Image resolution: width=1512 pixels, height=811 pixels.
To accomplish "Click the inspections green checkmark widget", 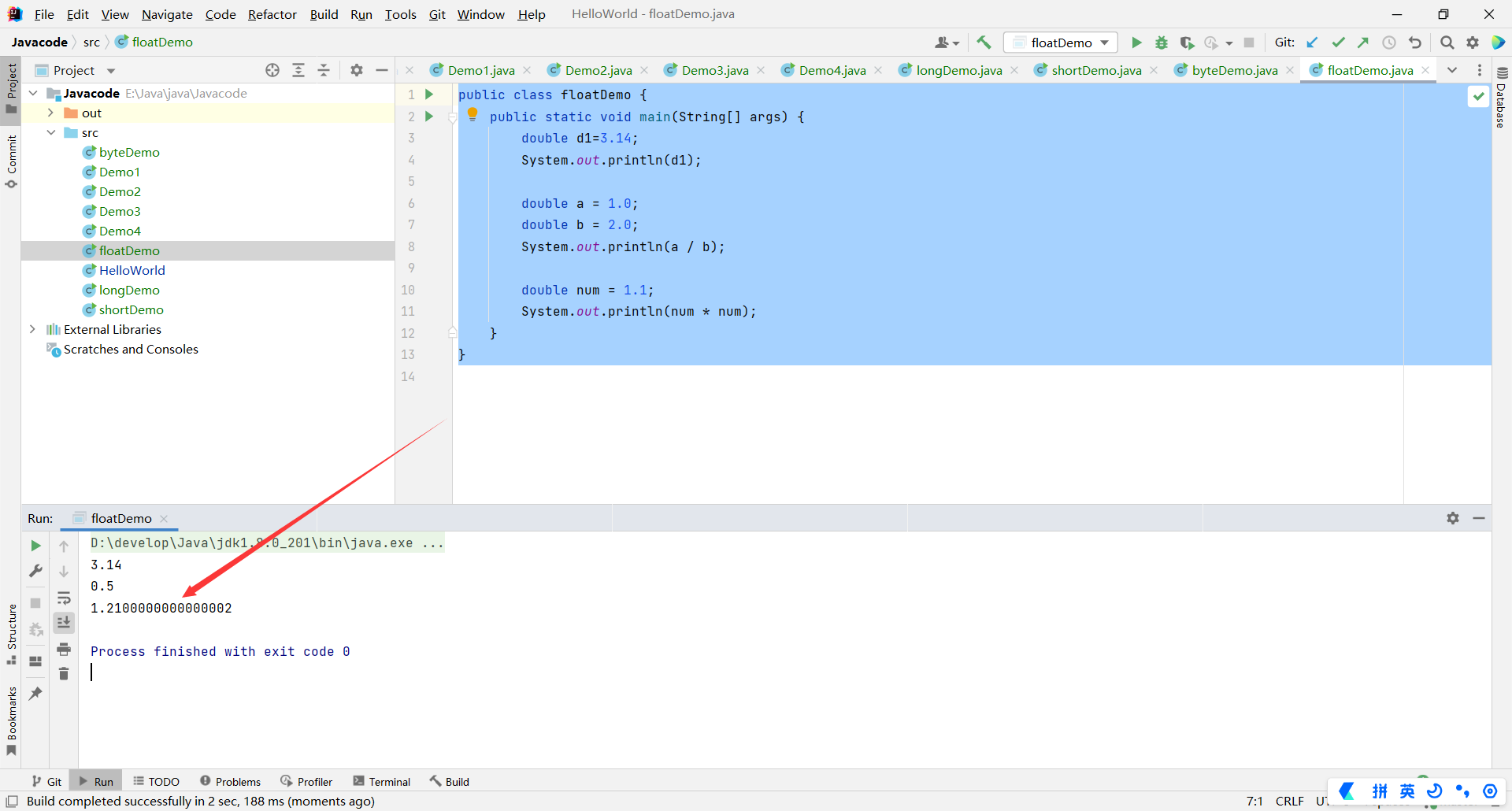I will (1479, 96).
